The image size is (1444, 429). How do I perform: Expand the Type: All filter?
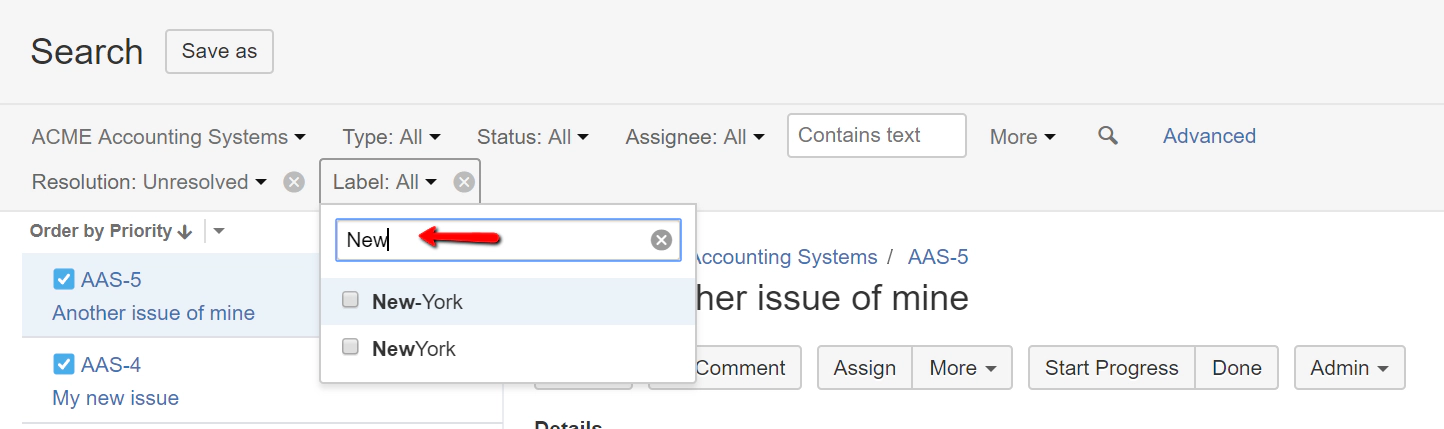pos(391,137)
